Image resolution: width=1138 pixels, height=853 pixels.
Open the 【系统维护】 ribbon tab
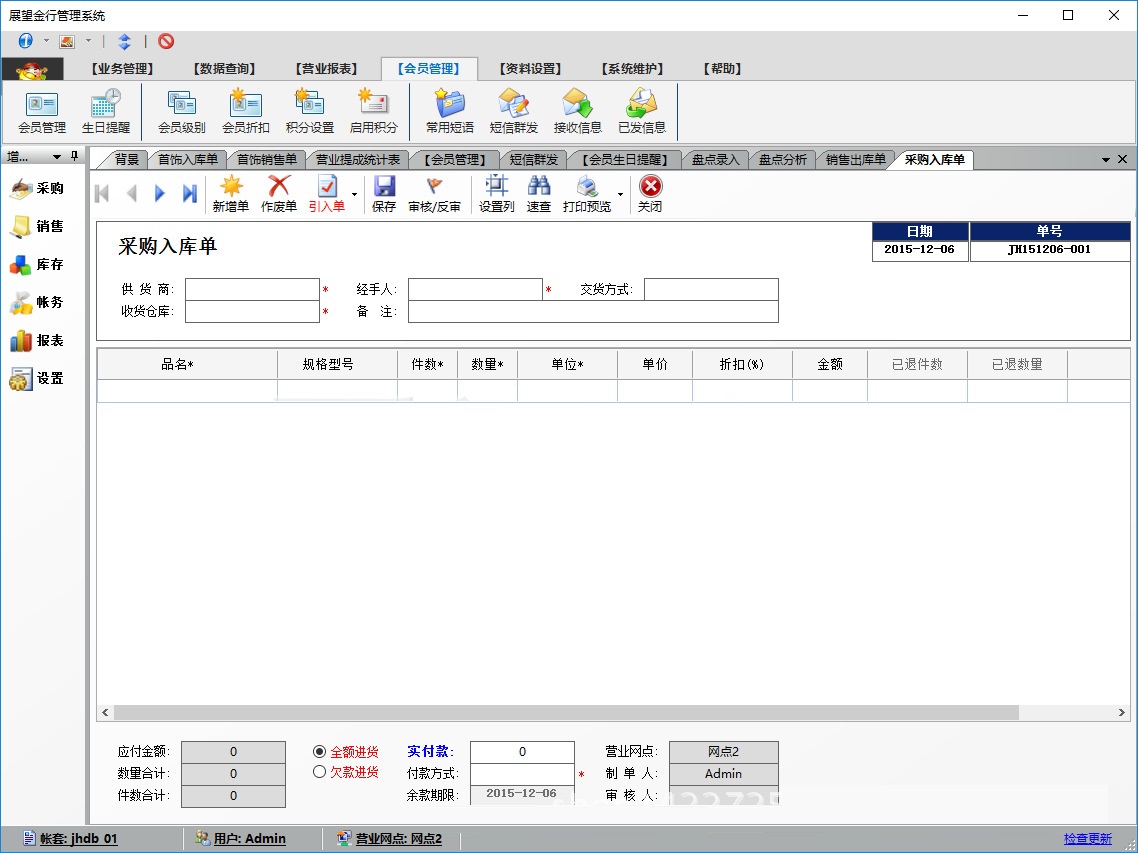[632, 69]
